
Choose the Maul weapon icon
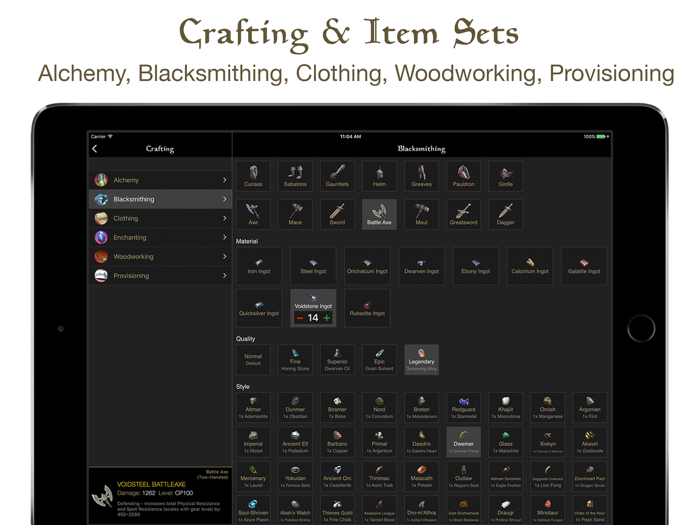click(x=421, y=214)
